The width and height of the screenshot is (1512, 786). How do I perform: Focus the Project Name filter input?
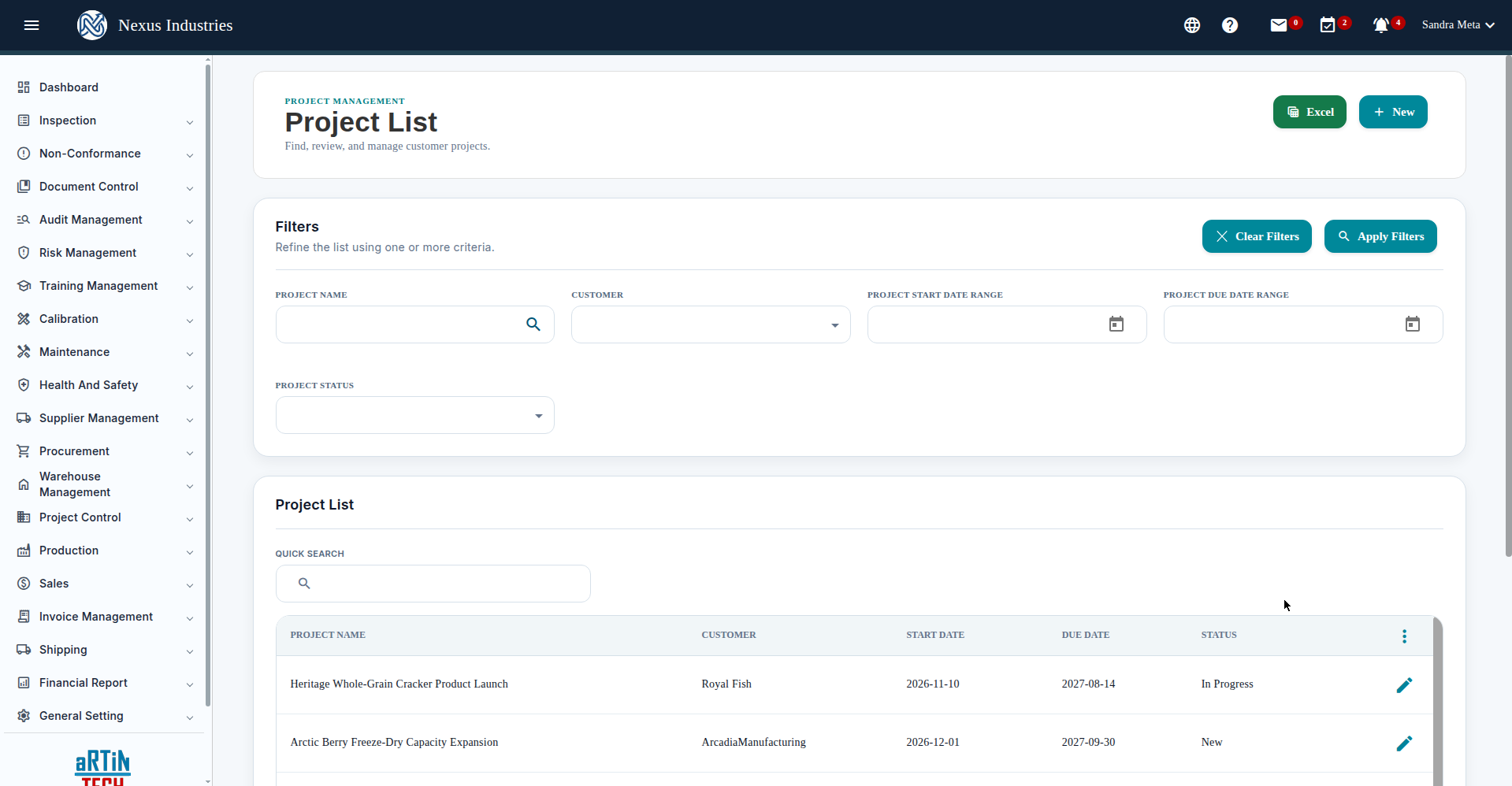click(414, 324)
